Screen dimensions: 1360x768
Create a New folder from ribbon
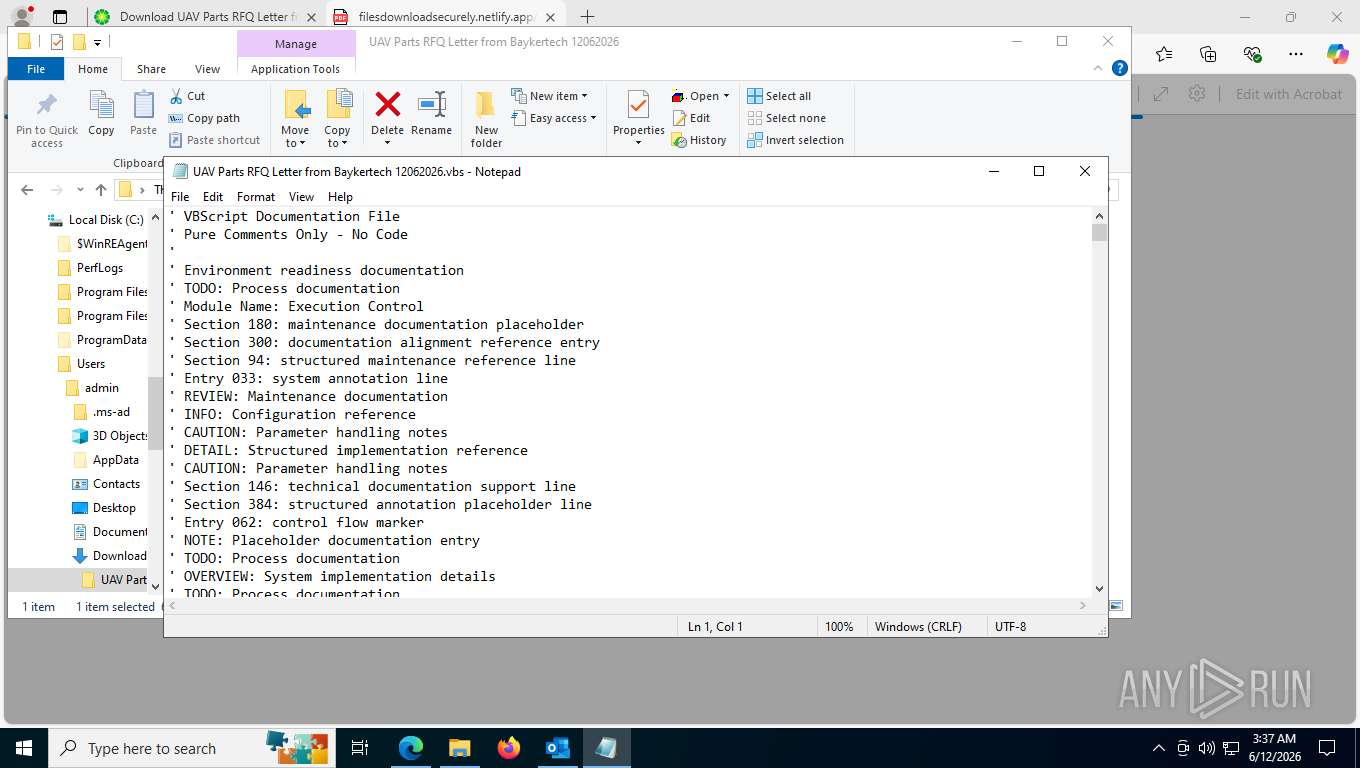tap(486, 119)
